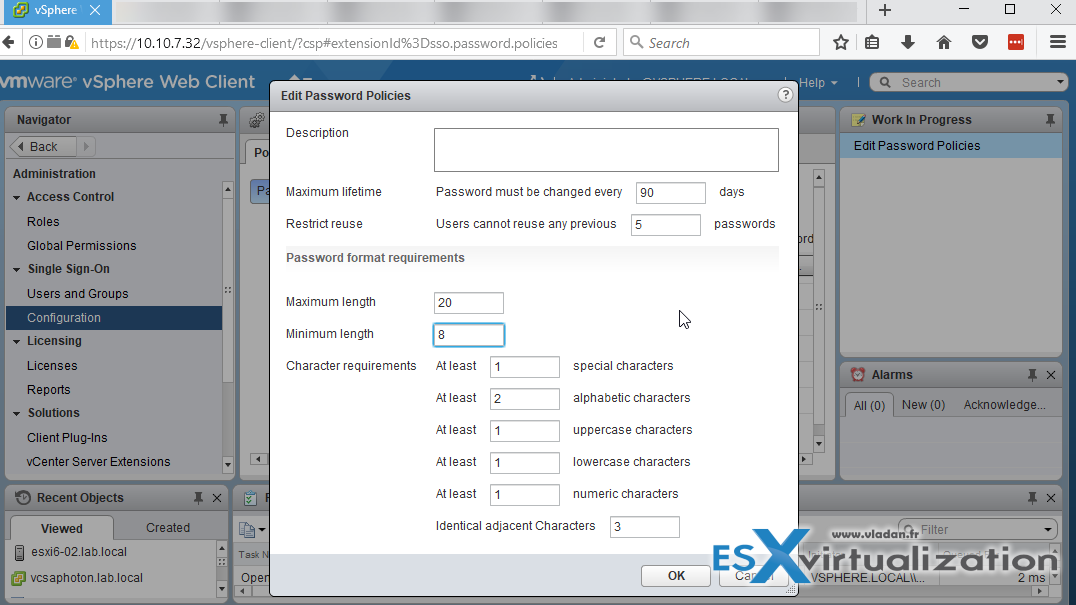Screen dimensions: 1076x605
Task: Go to browser home page icon
Action: click(944, 43)
